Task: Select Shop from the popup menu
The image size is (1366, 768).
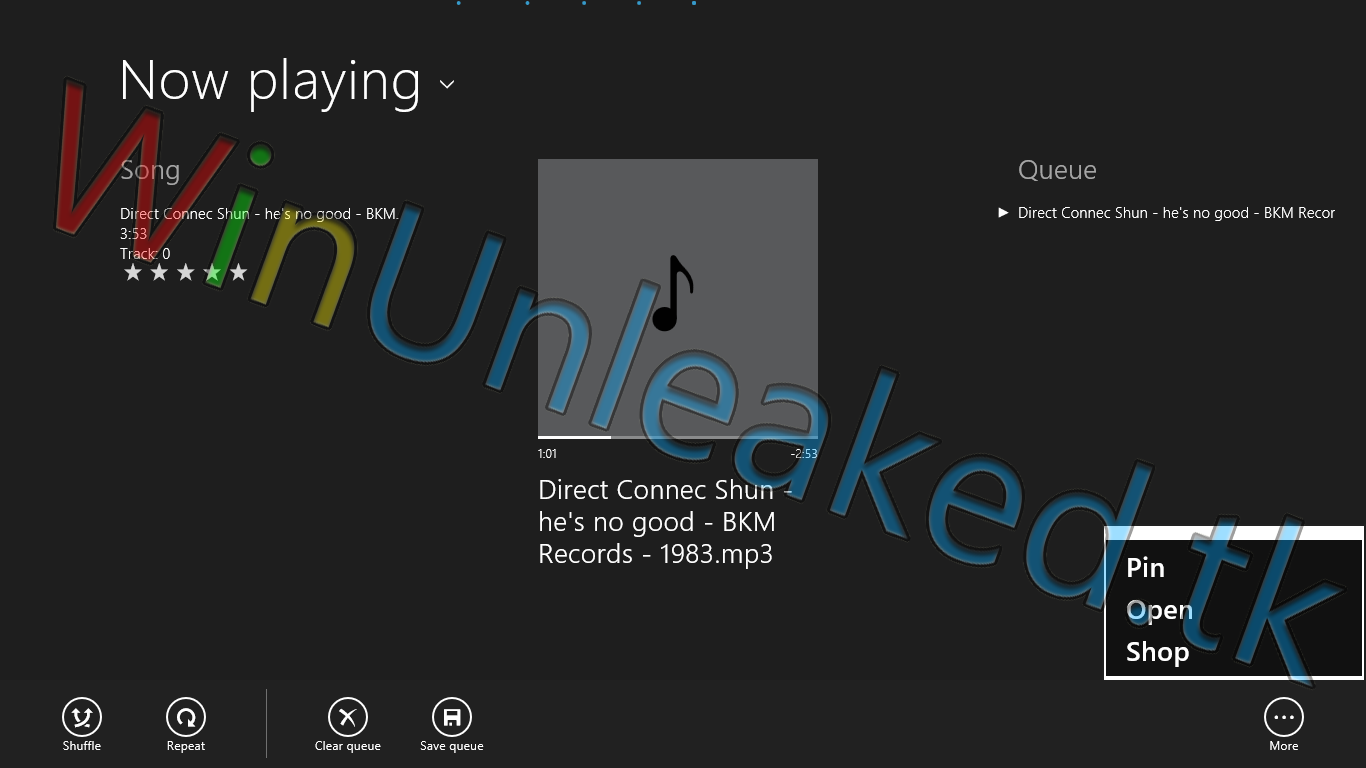Action: coord(1157,652)
